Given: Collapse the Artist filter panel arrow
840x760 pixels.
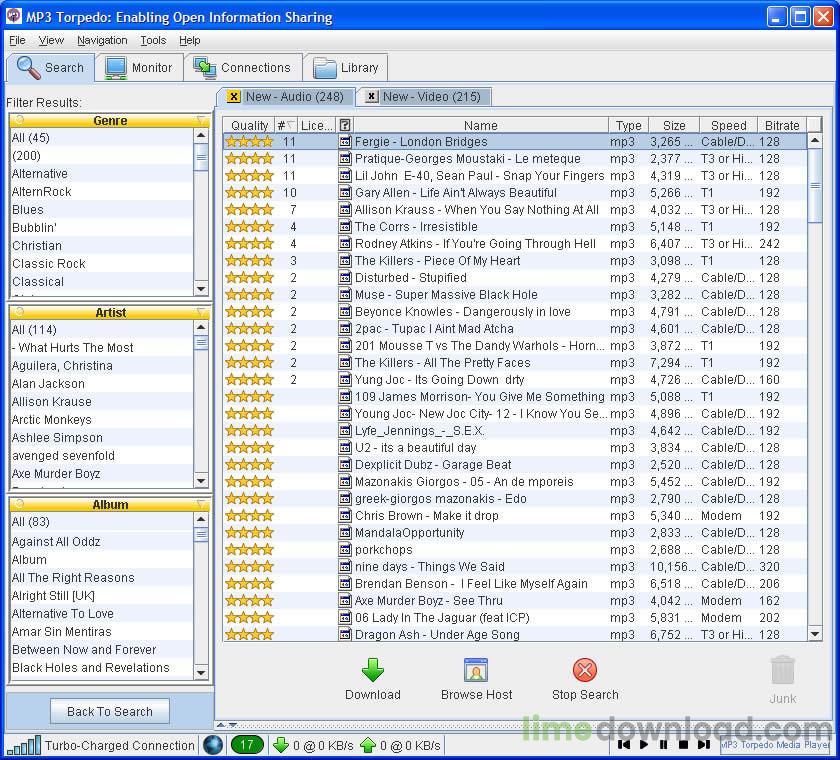Looking at the screenshot, I should (201, 313).
